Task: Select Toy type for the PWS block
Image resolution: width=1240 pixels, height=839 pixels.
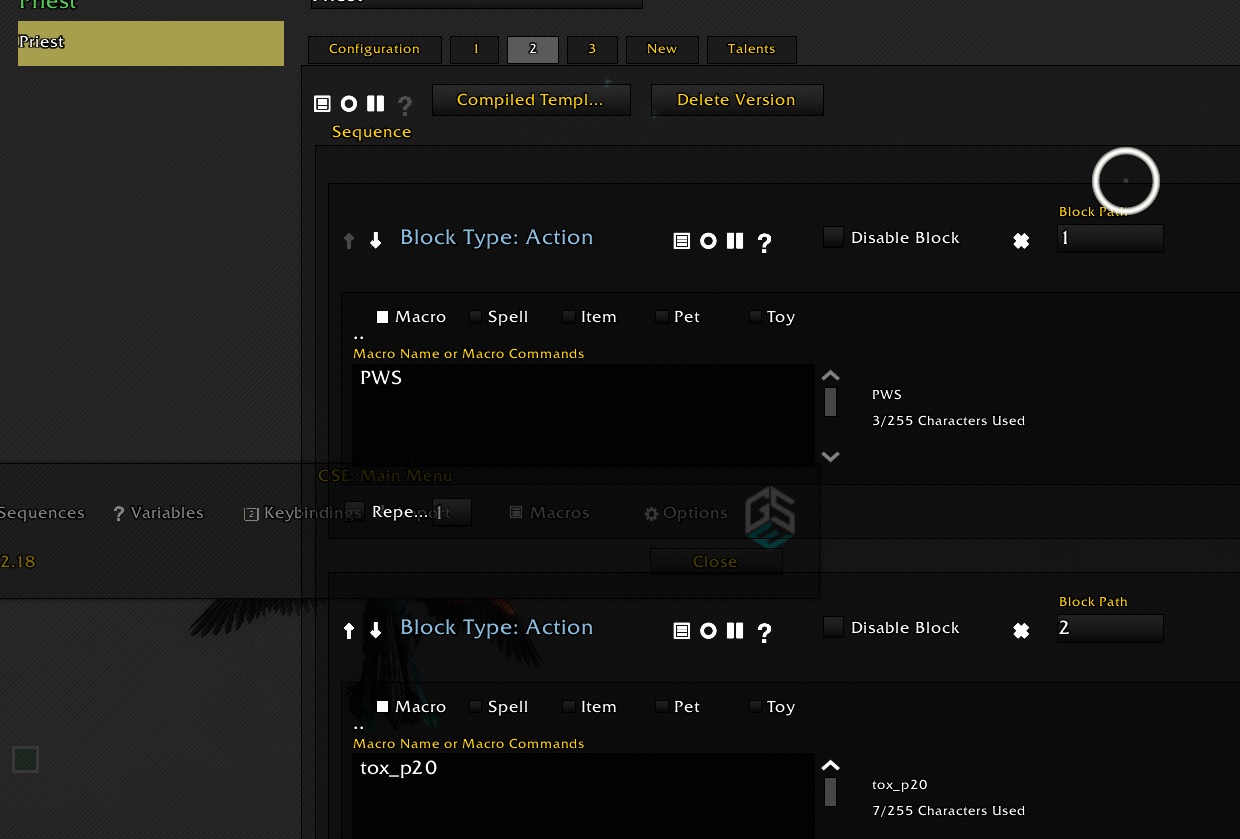Action: tap(755, 317)
